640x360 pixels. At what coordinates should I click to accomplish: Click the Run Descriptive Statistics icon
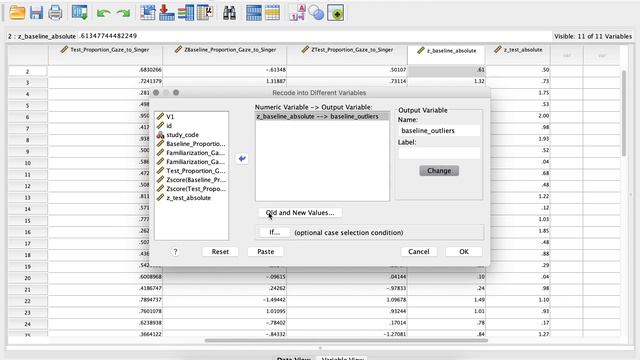click(x=205, y=13)
